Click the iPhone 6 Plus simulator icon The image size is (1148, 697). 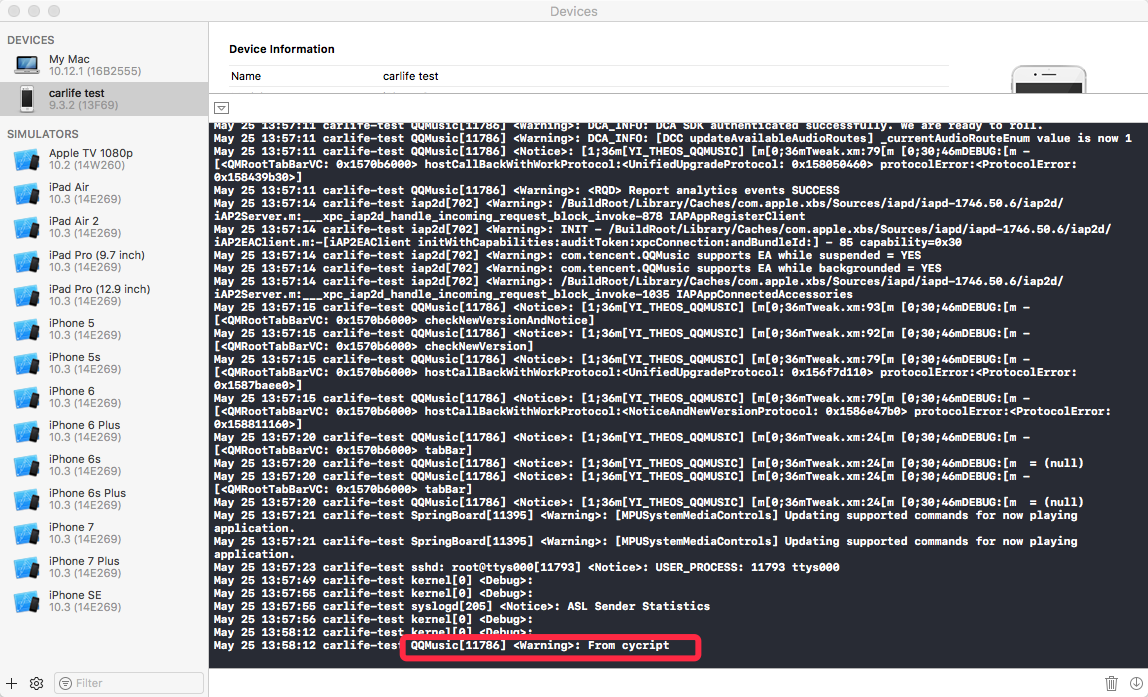pyautogui.click(x=27, y=431)
